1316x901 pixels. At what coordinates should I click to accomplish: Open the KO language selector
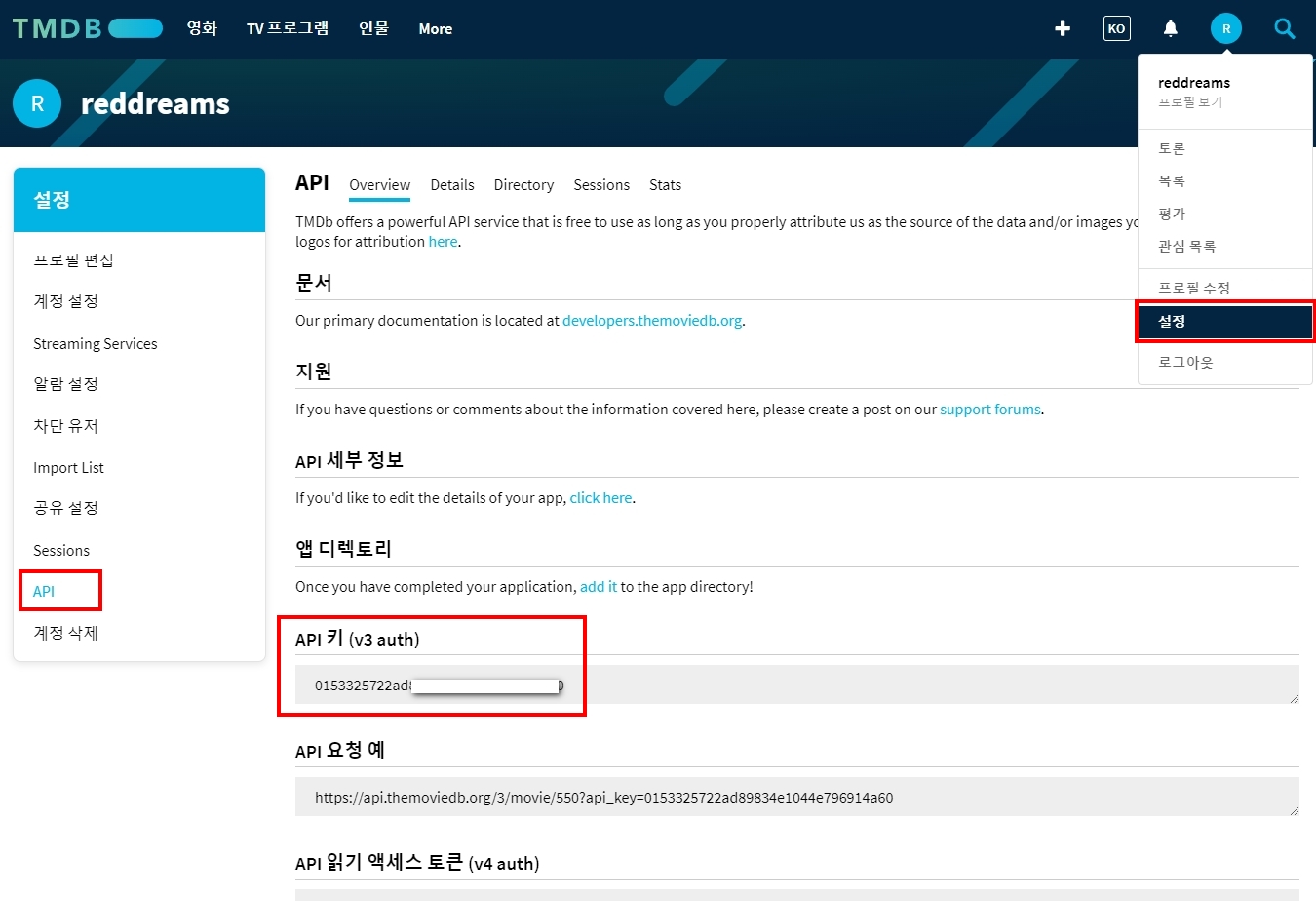(x=1117, y=28)
